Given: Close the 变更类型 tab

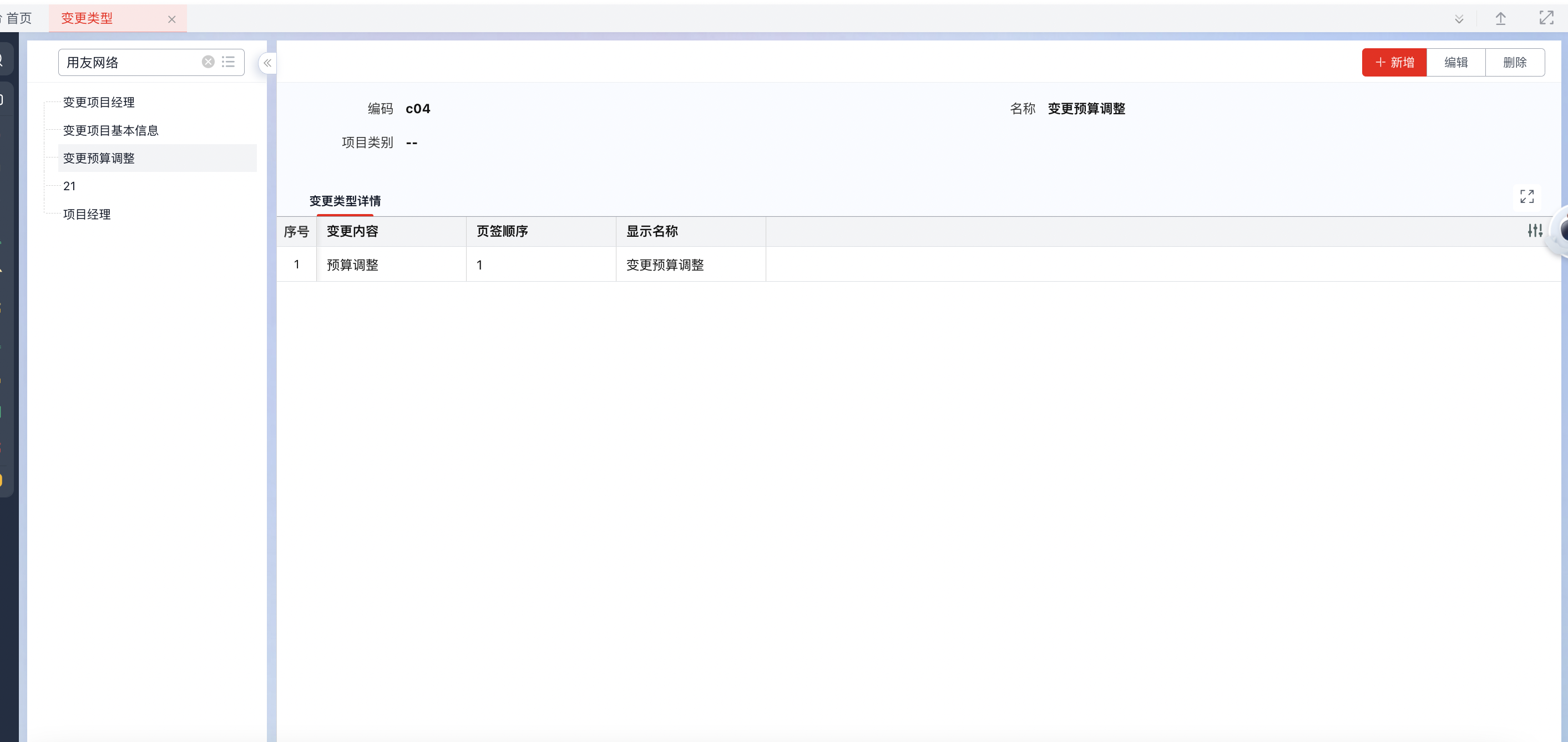Looking at the screenshot, I should coord(171,19).
